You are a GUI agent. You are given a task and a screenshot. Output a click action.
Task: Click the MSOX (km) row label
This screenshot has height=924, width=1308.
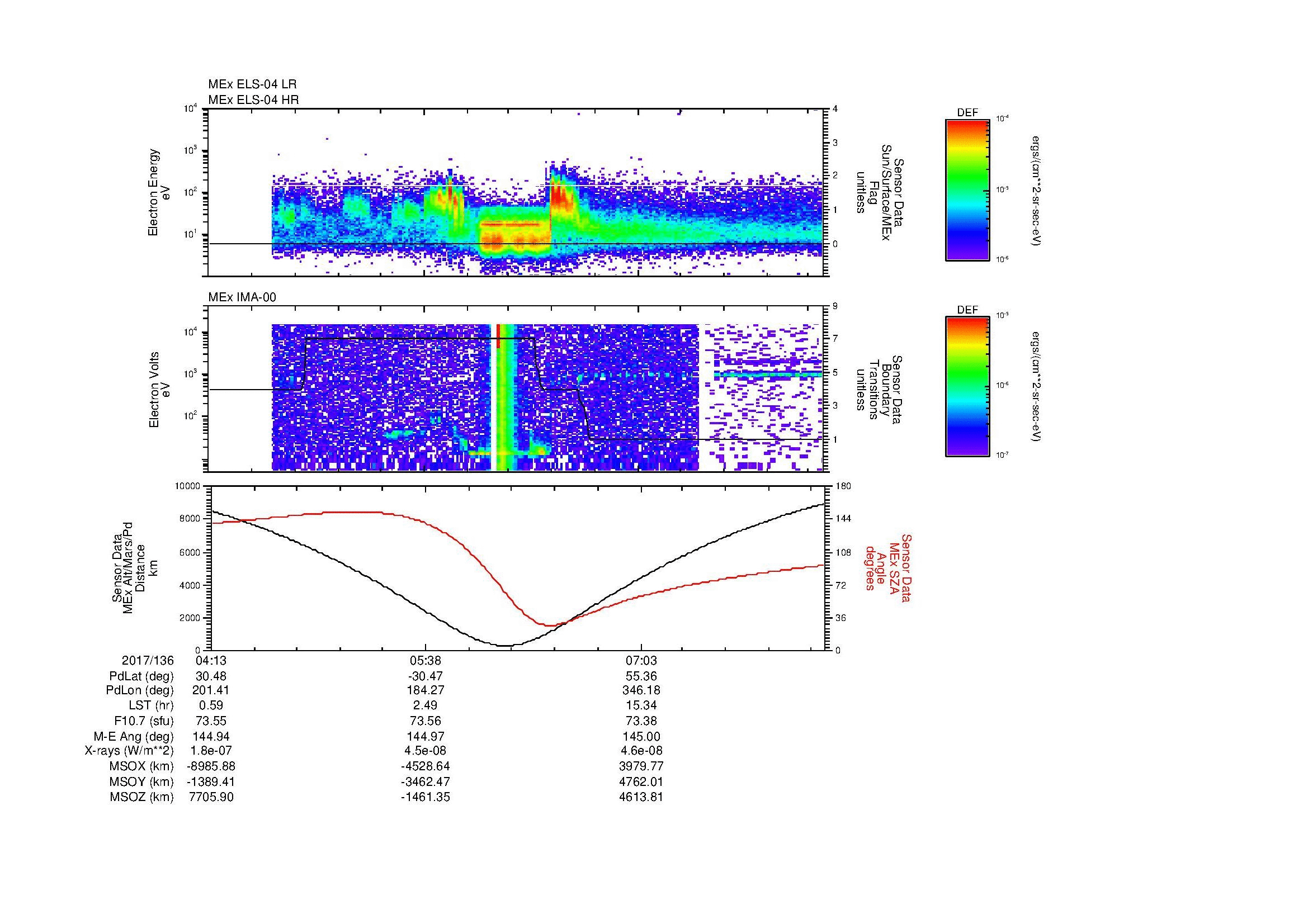click(x=141, y=766)
